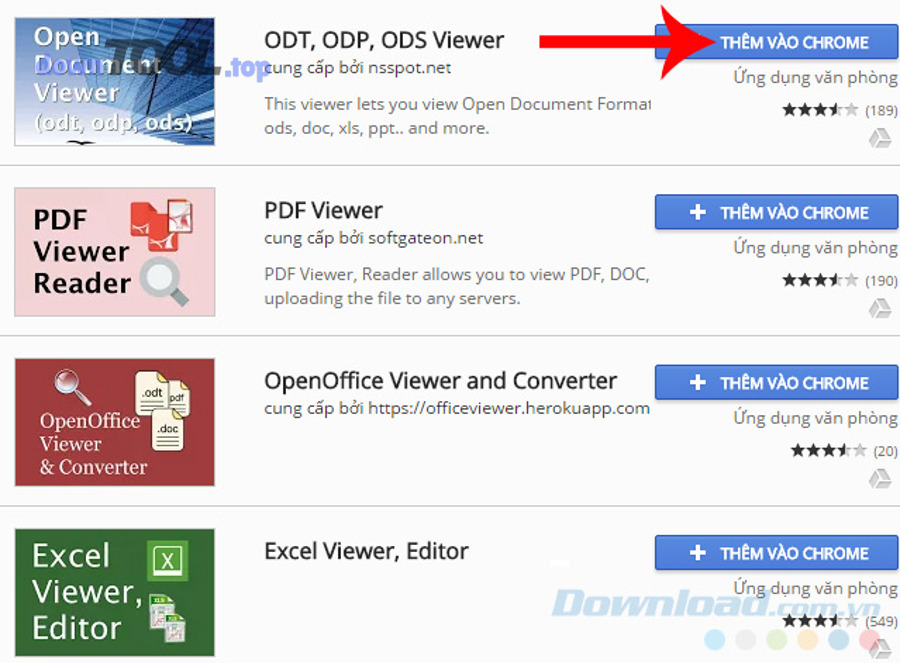Viewport: 900px width, 663px height.
Task: Click the plus icon on Excel Viewer's add button
Action: coord(698,553)
